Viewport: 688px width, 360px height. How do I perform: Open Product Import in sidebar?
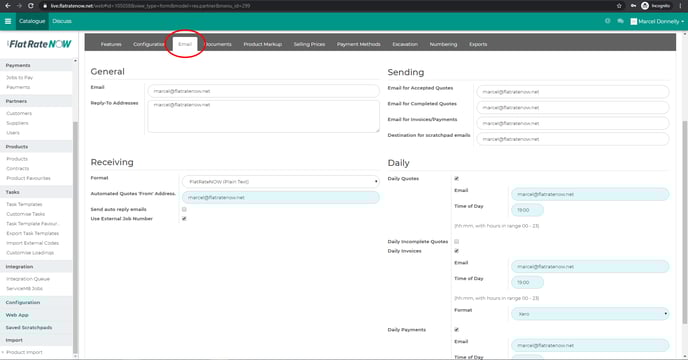pos(24,353)
